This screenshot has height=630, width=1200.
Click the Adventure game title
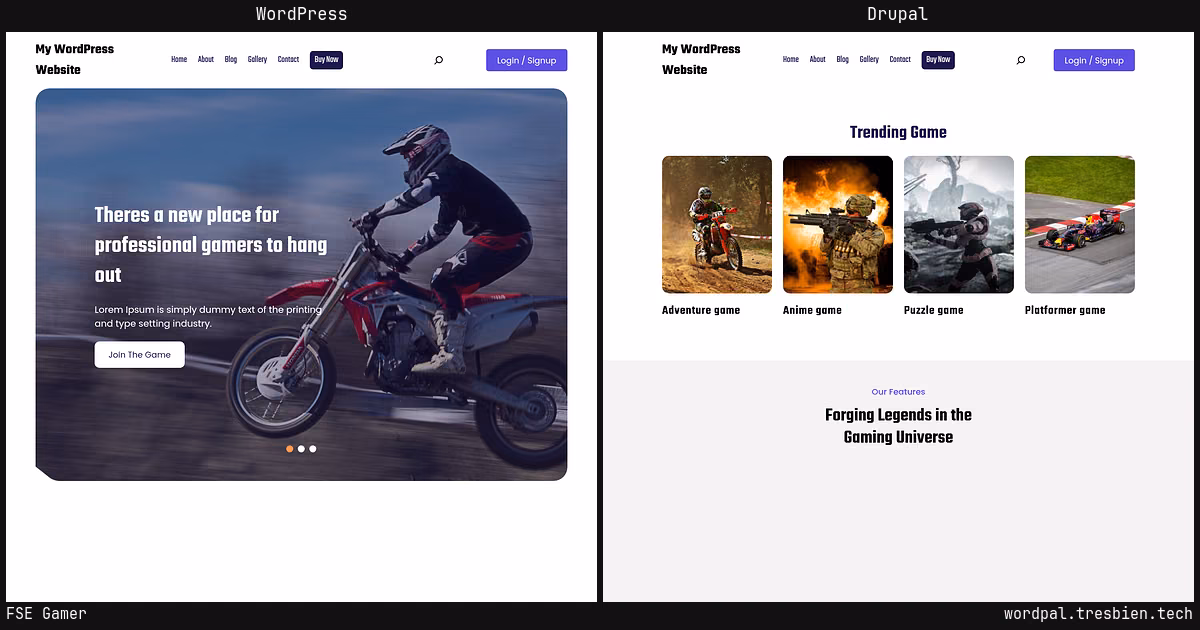click(701, 310)
